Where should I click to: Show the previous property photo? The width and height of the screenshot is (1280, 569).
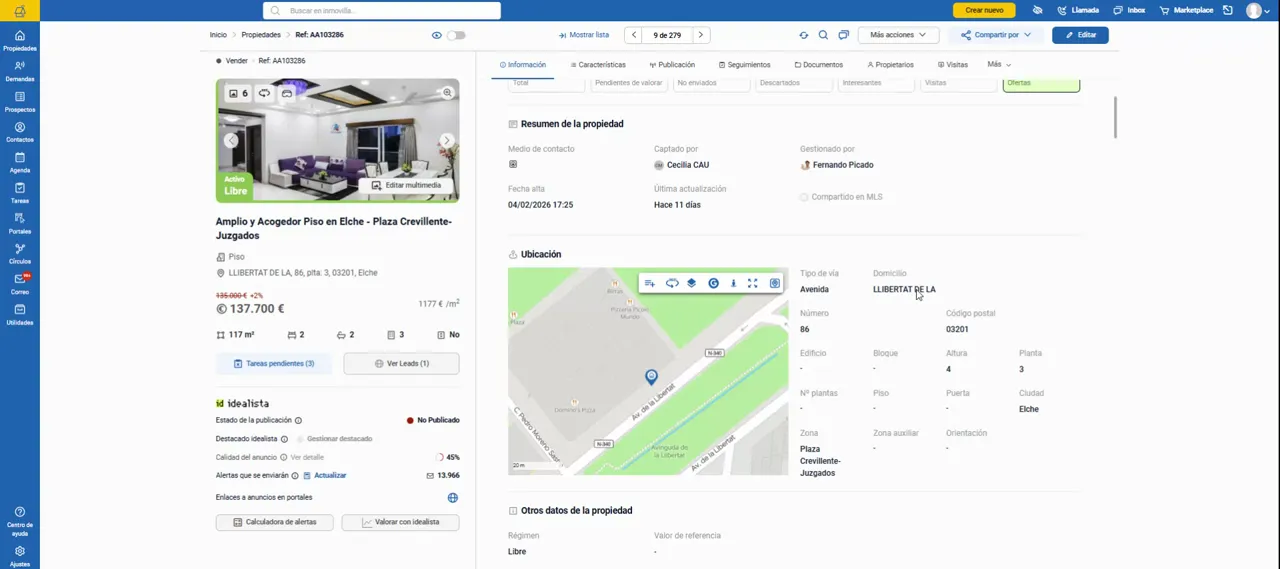point(230,141)
